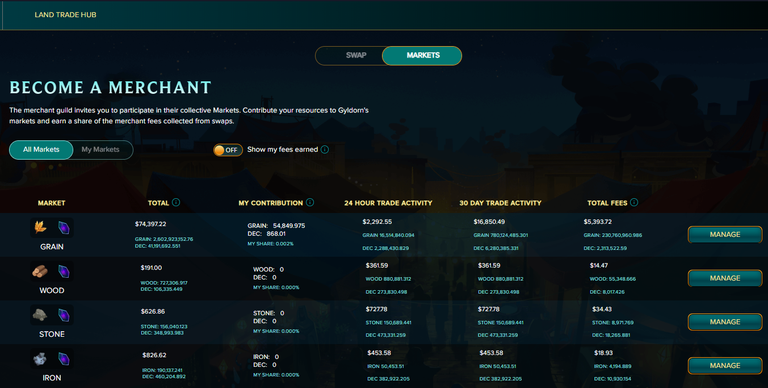768x388 pixels.
Task: Click info icon next to TOTAL FEES header
Action: tap(634, 202)
